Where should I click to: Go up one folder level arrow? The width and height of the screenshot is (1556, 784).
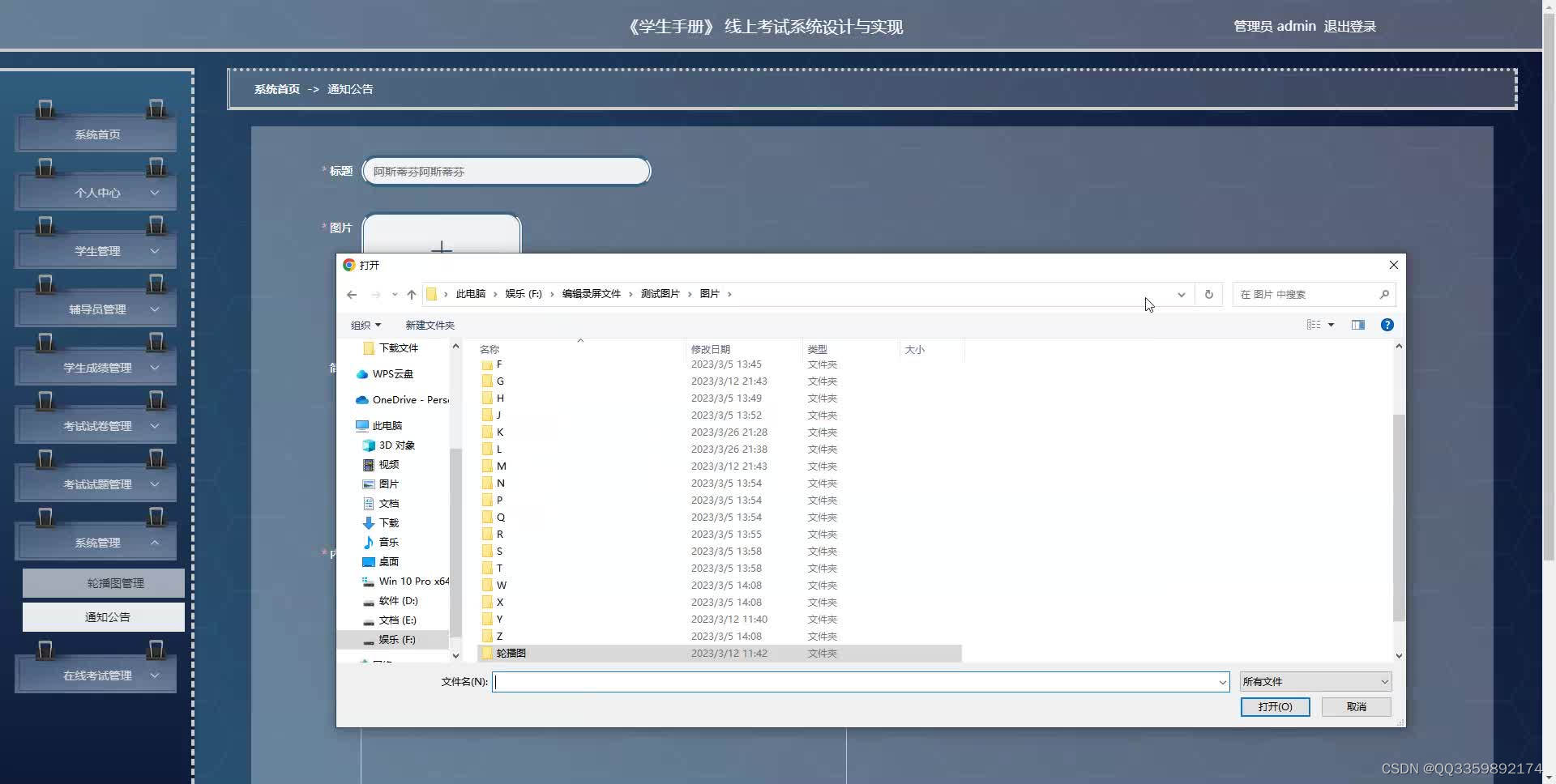click(x=411, y=294)
